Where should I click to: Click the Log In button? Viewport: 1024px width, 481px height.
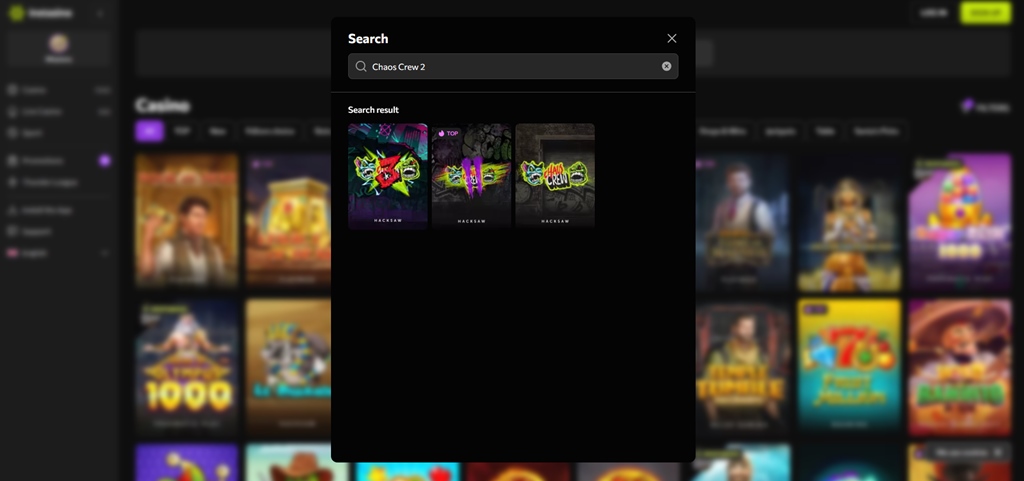[934, 13]
